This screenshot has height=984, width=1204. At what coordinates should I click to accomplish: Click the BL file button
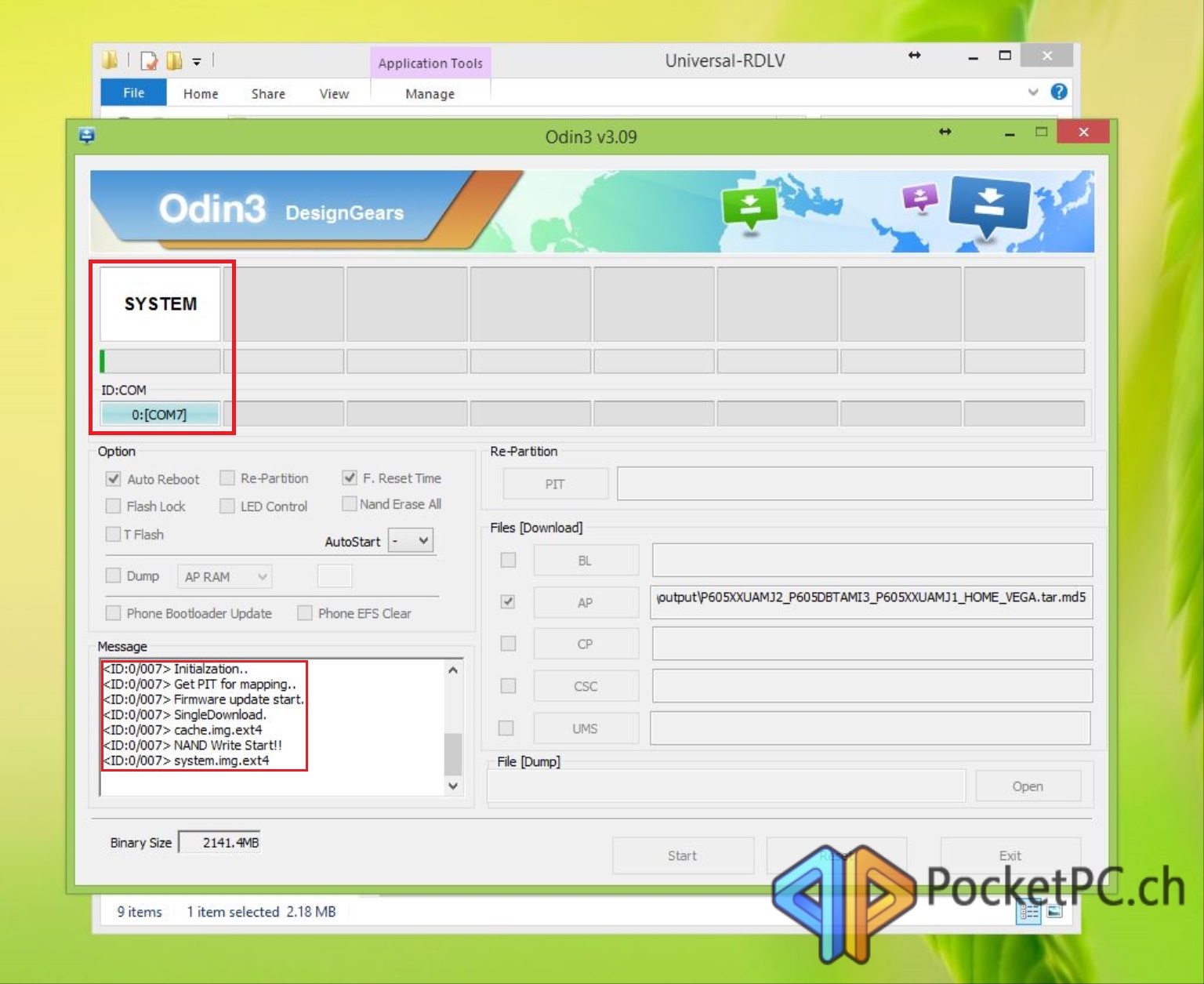click(586, 561)
